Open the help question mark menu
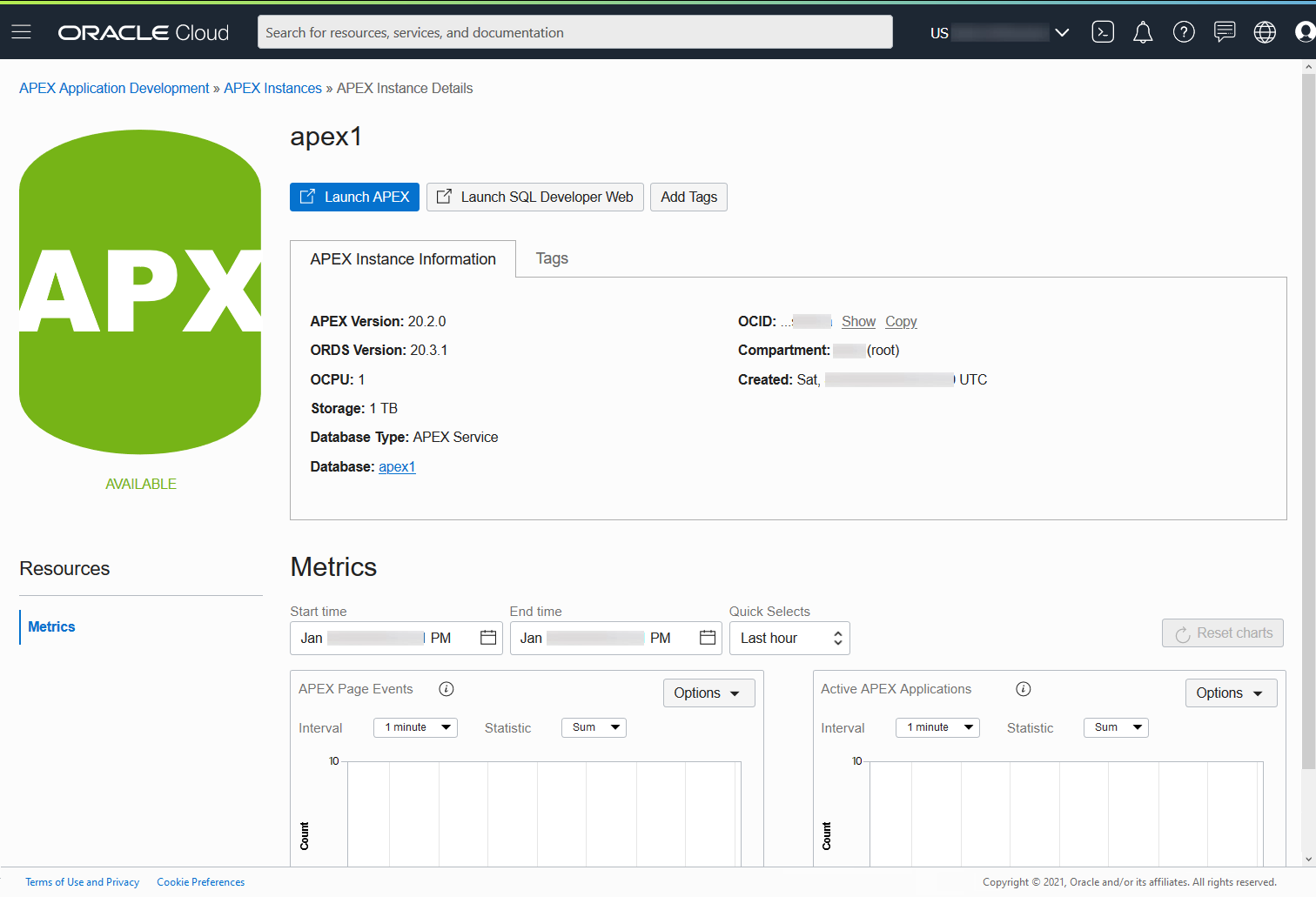This screenshot has height=897, width=1316. 1184,32
